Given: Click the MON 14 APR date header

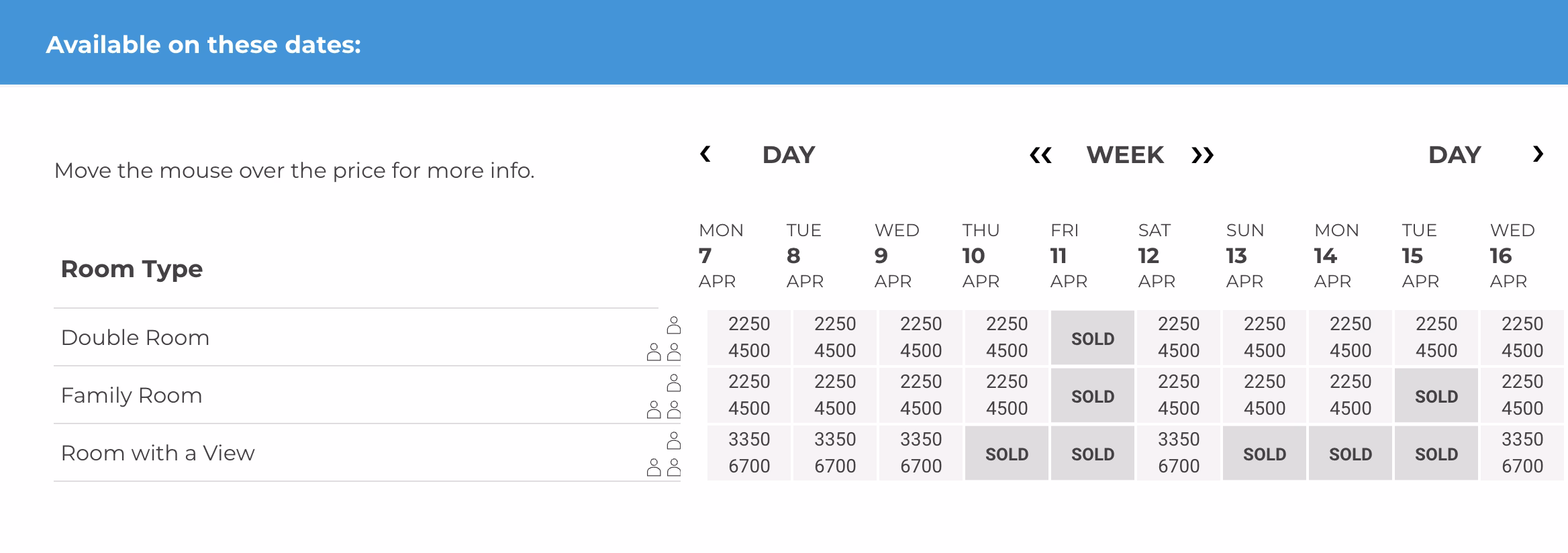Looking at the screenshot, I should 1336,256.
